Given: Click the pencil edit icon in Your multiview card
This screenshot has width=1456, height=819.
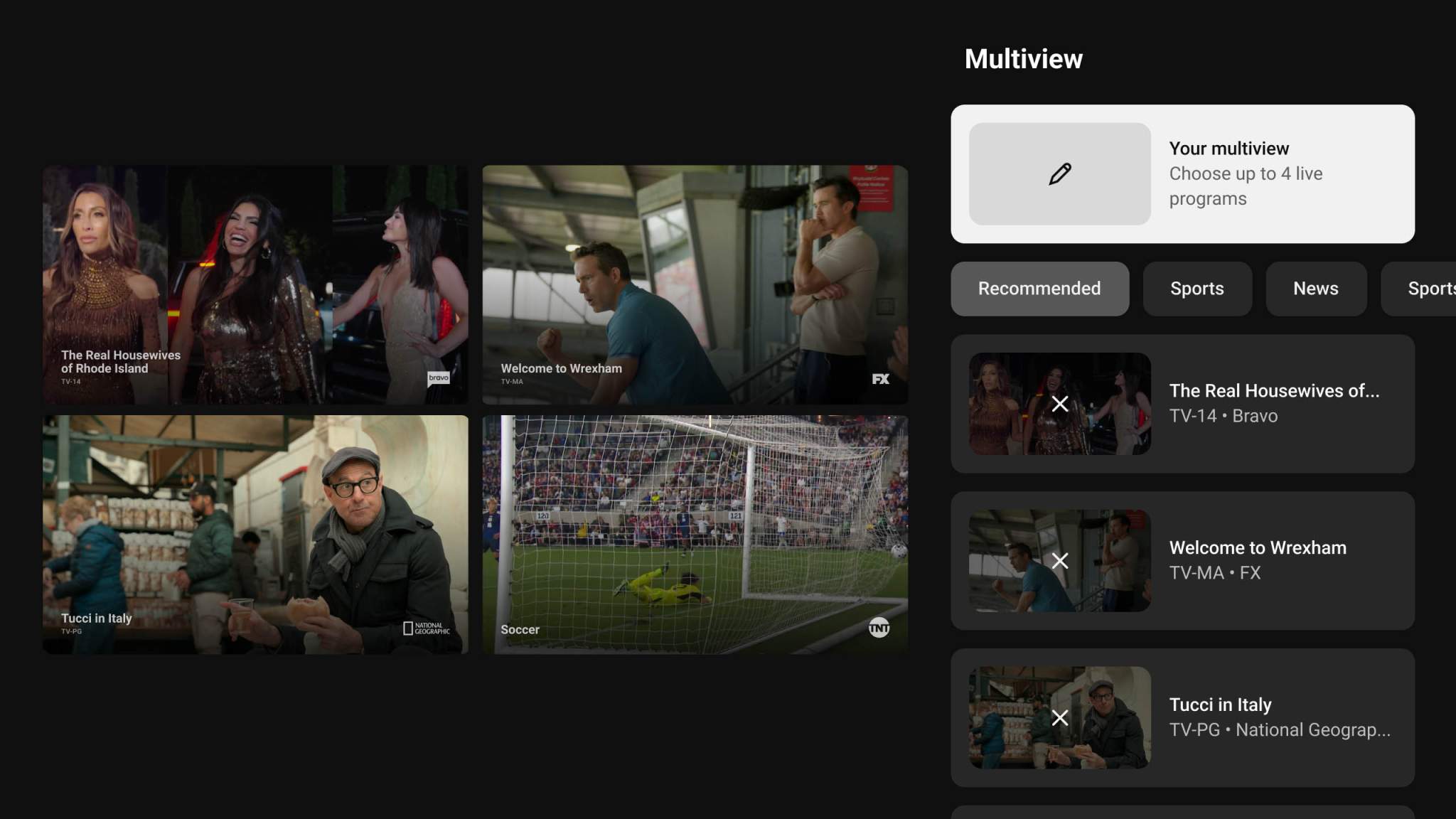Looking at the screenshot, I should (1059, 173).
